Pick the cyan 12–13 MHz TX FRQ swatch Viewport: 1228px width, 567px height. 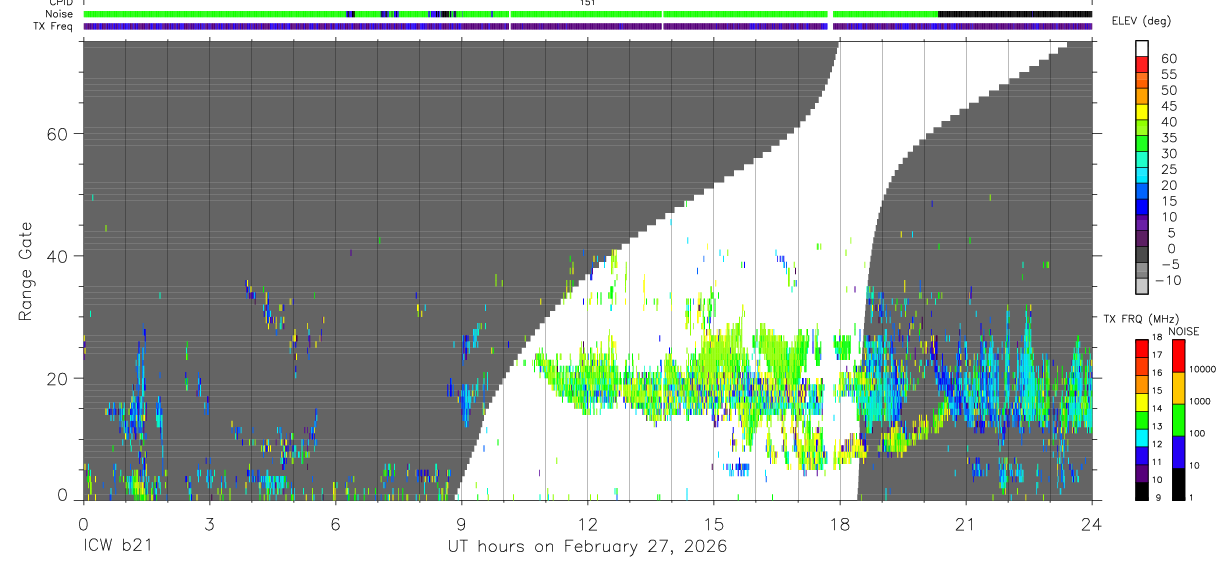coord(1142,438)
